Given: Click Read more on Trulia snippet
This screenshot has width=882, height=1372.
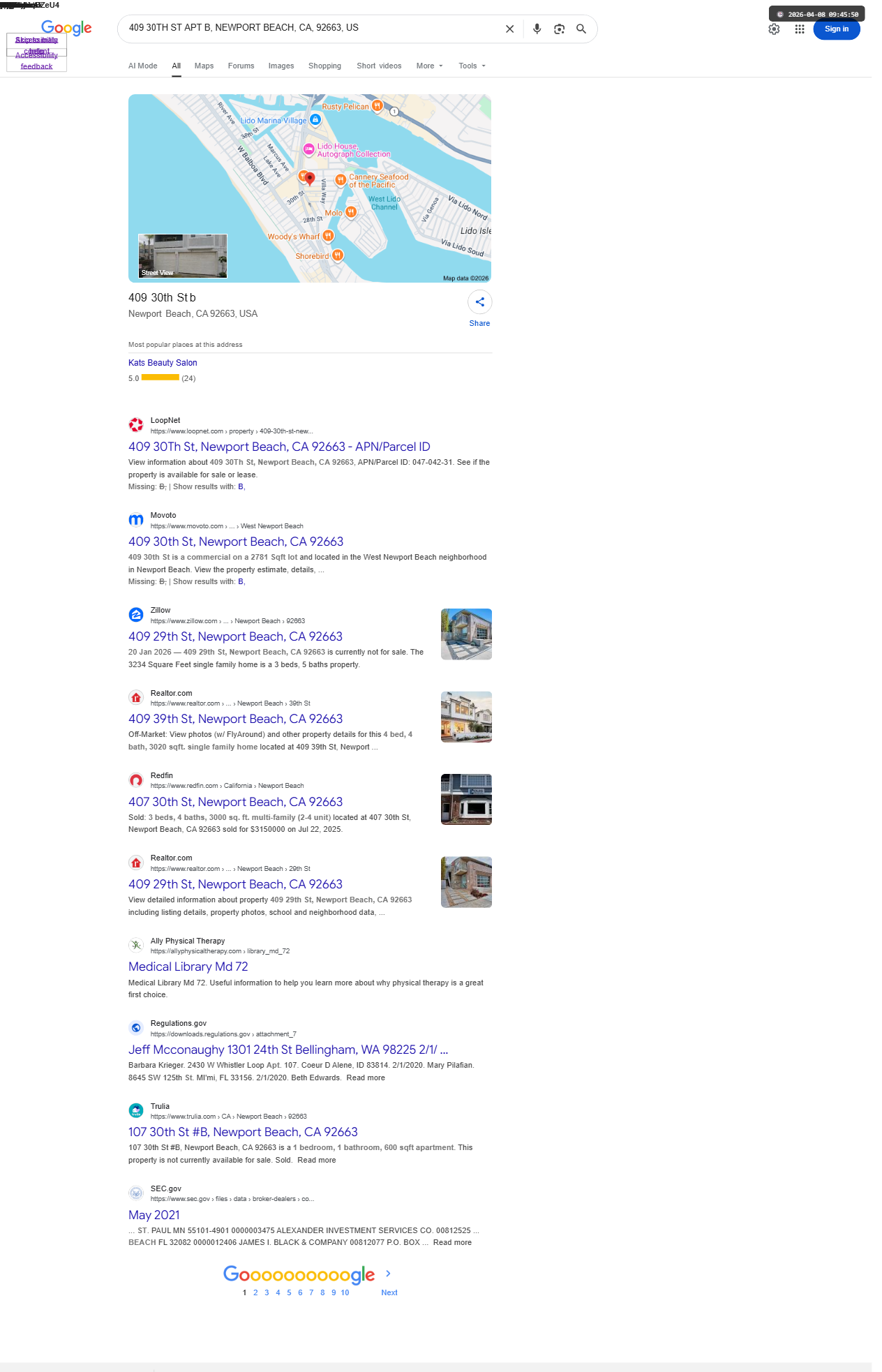Looking at the screenshot, I should (317, 1160).
